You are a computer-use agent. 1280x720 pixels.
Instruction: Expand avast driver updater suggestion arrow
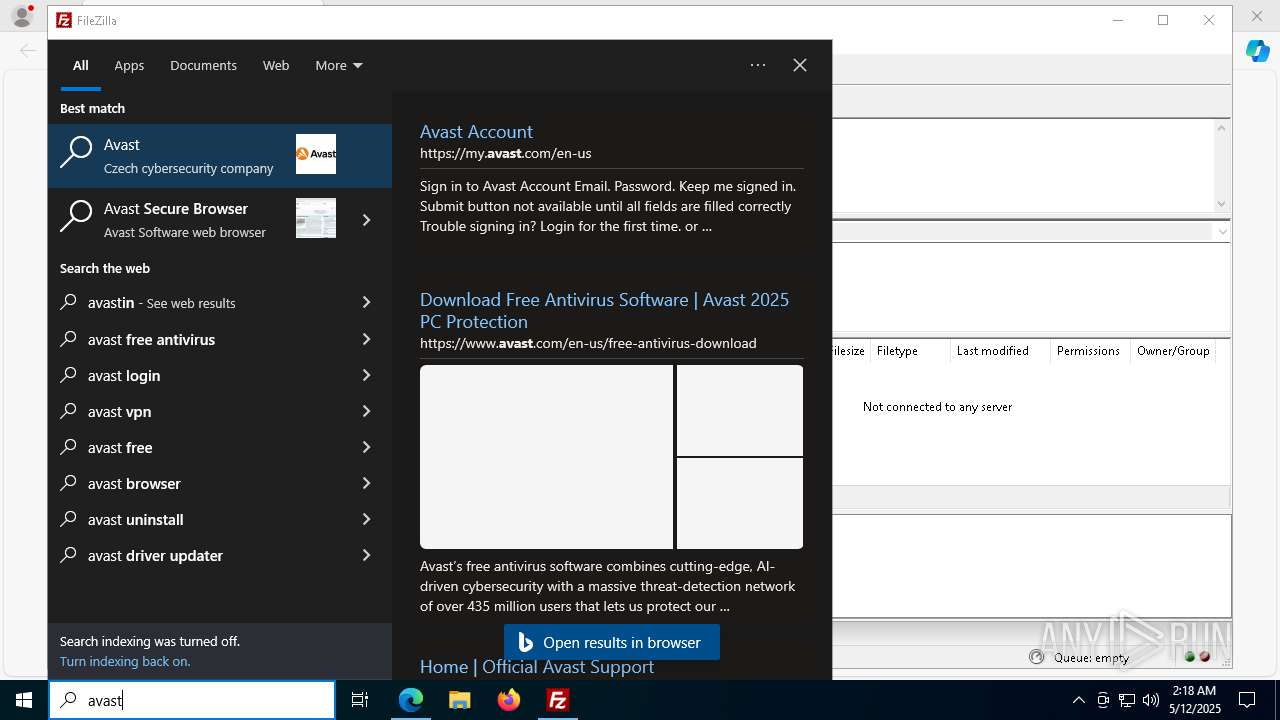(367, 555)
